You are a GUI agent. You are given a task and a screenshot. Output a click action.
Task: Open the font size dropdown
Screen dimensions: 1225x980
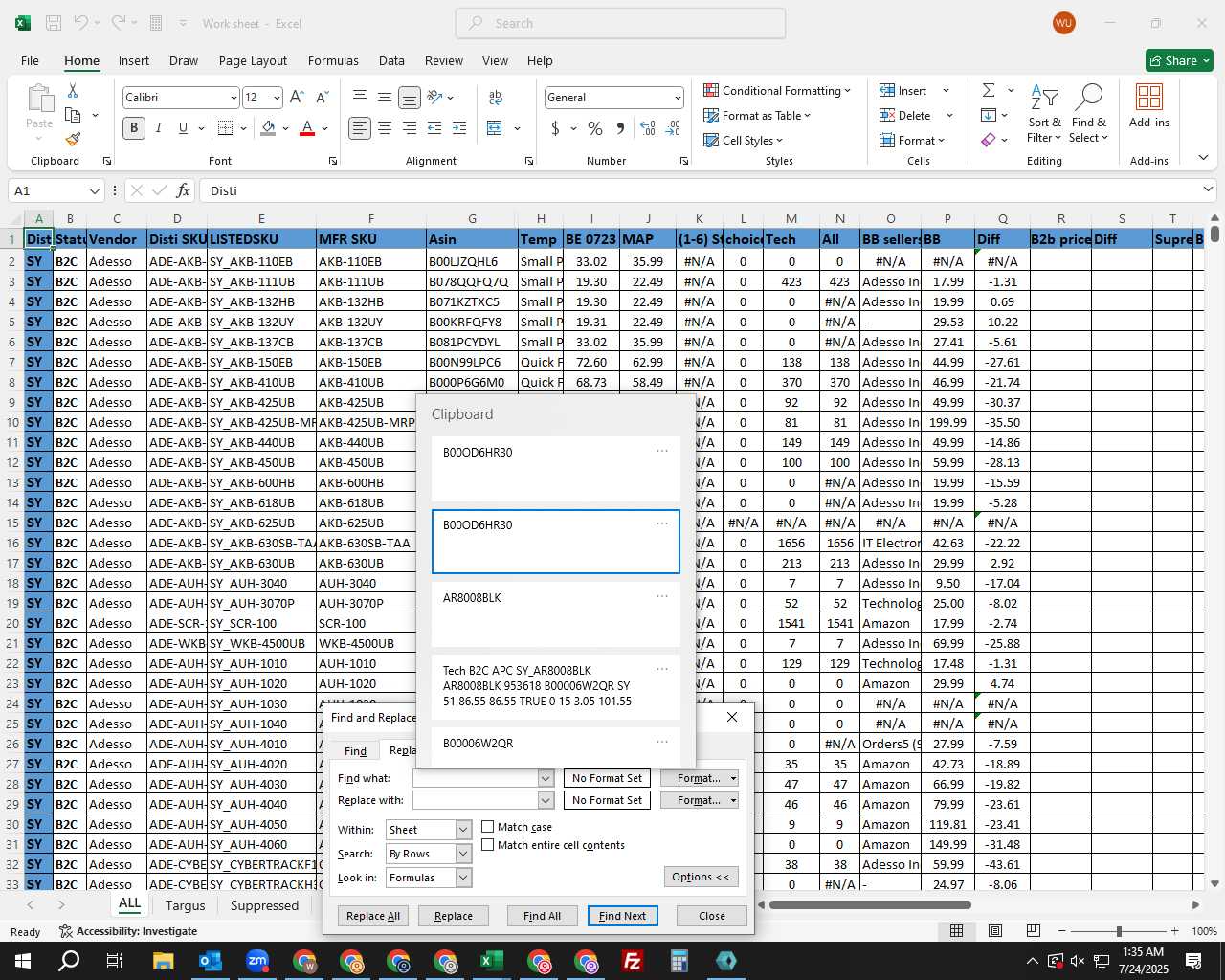[277, 98]
